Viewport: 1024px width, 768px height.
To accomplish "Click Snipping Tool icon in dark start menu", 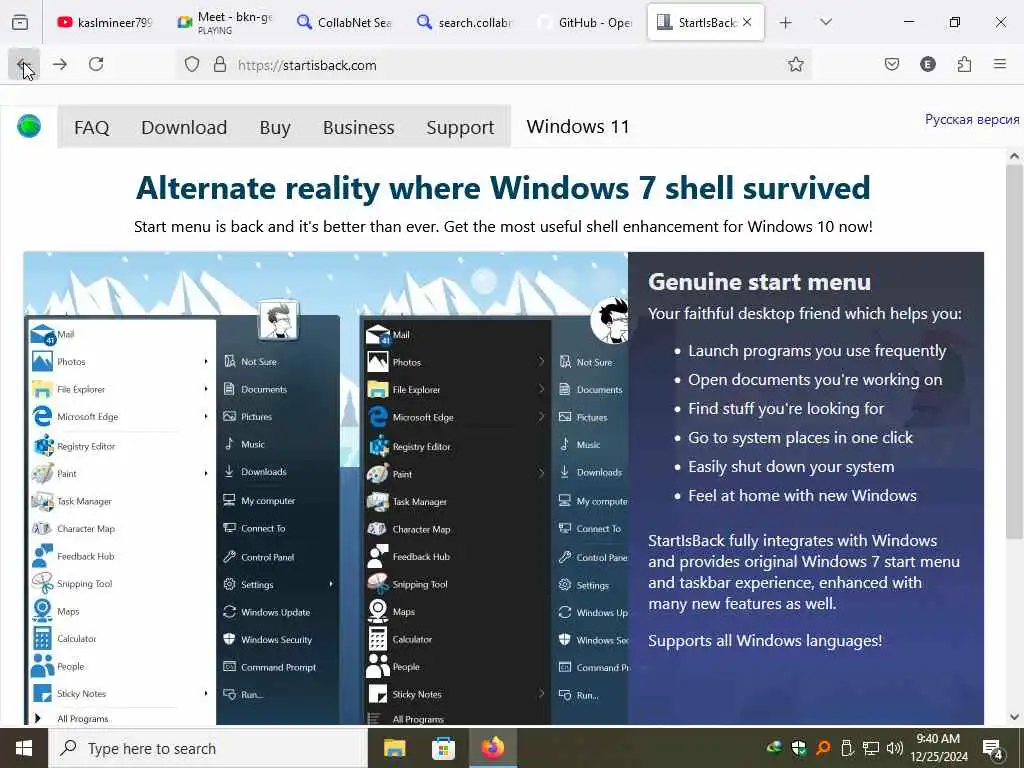I will [378, 583].
